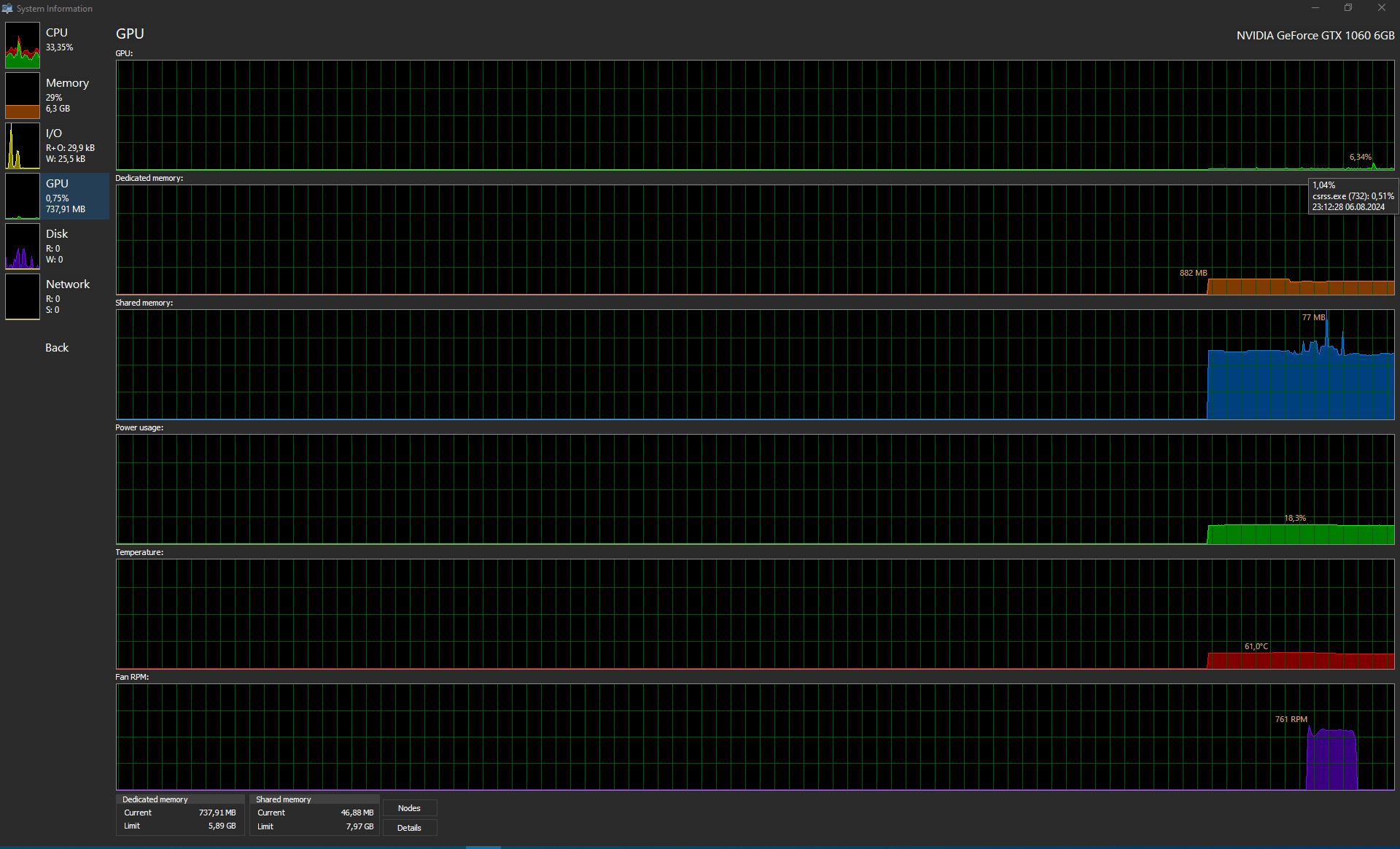
Task: Click the 61,0°C temperature label
Action: pyautogui.click(x=1256, y=646)
